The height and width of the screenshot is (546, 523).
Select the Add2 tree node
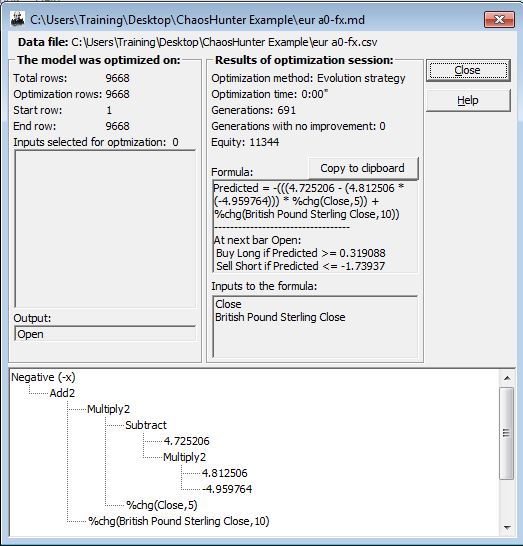point(62,393)
